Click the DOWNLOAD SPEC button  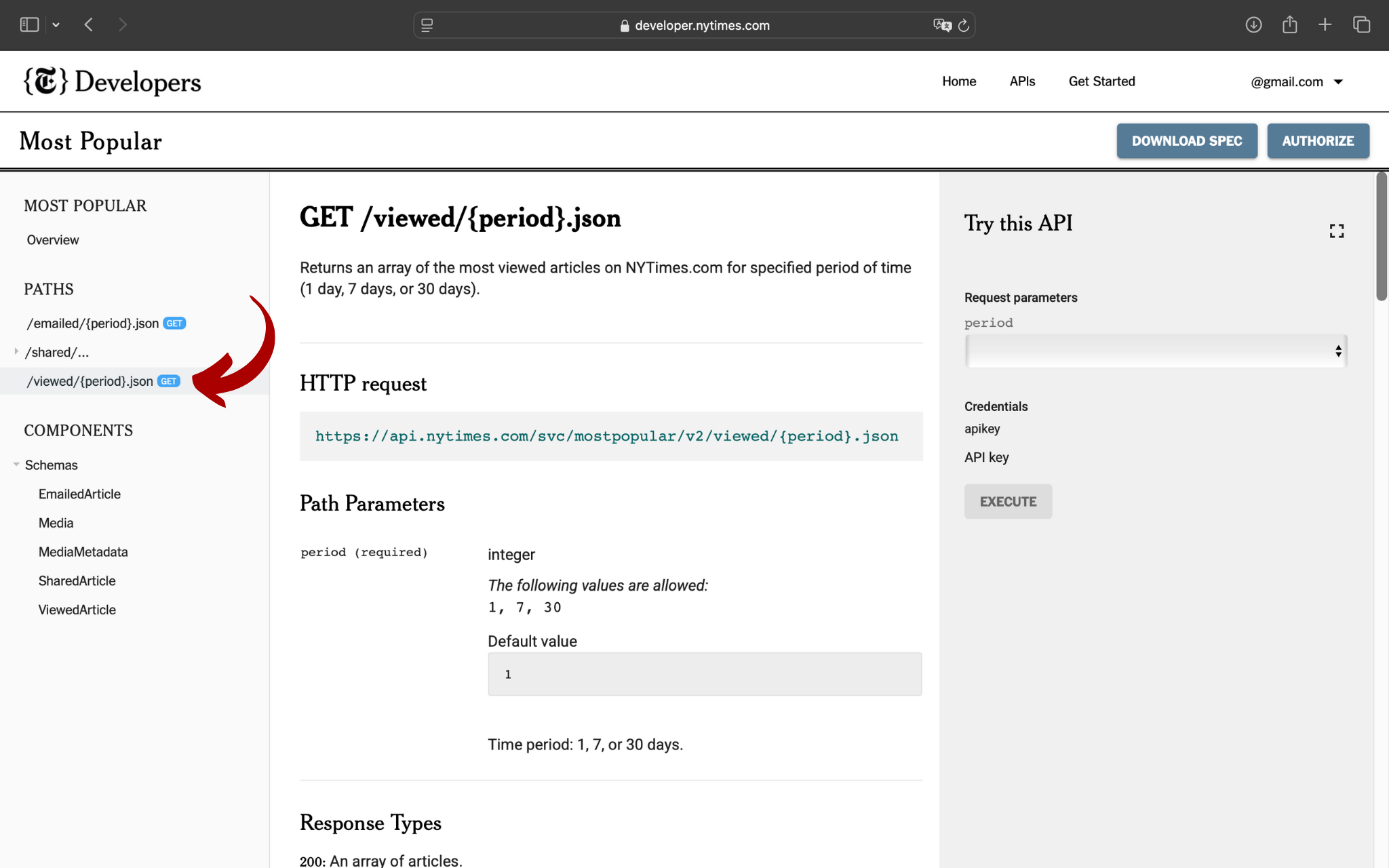1187,141
